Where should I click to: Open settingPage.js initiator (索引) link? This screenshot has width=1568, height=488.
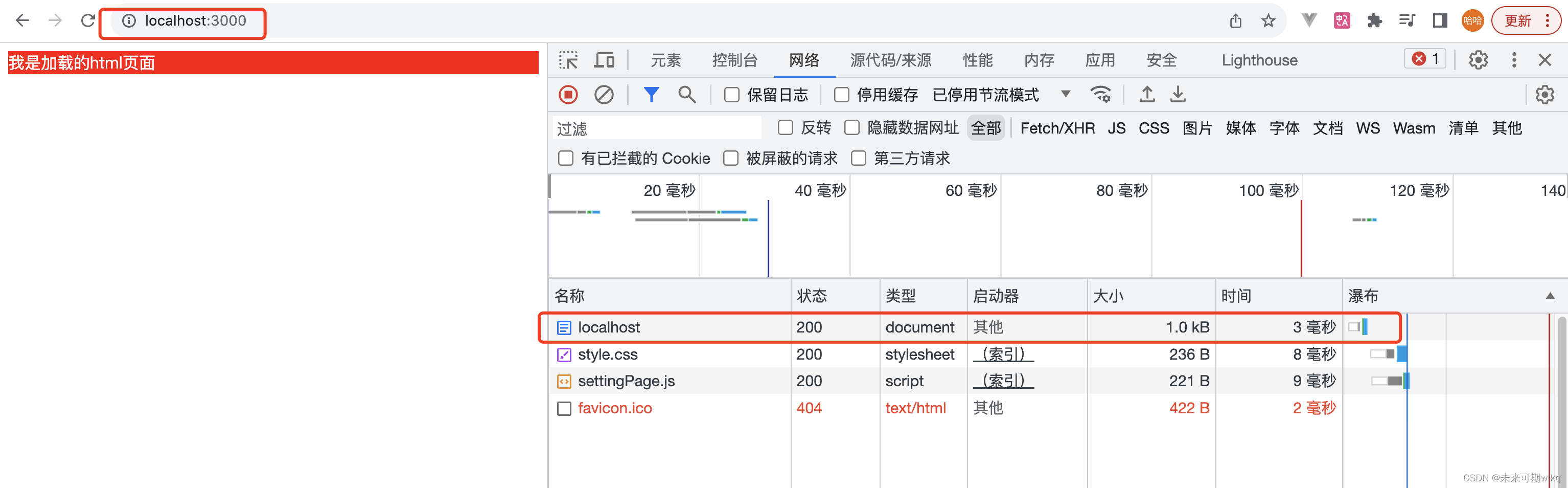pyautogui.click(x=1003, y=382)
